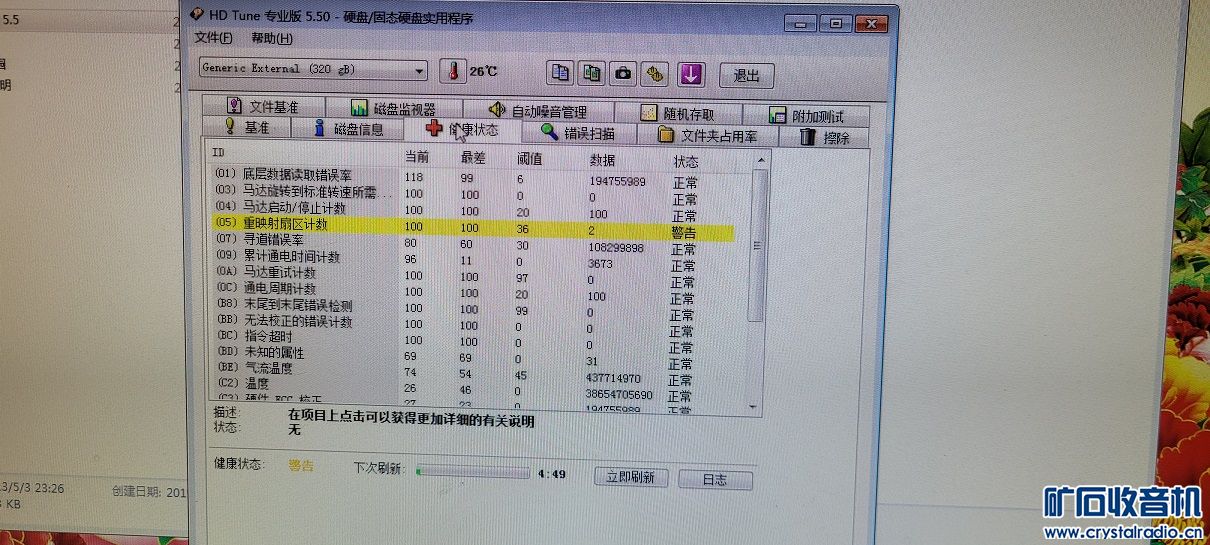Switch to the 磁盘信息 tab

point(347,128)
